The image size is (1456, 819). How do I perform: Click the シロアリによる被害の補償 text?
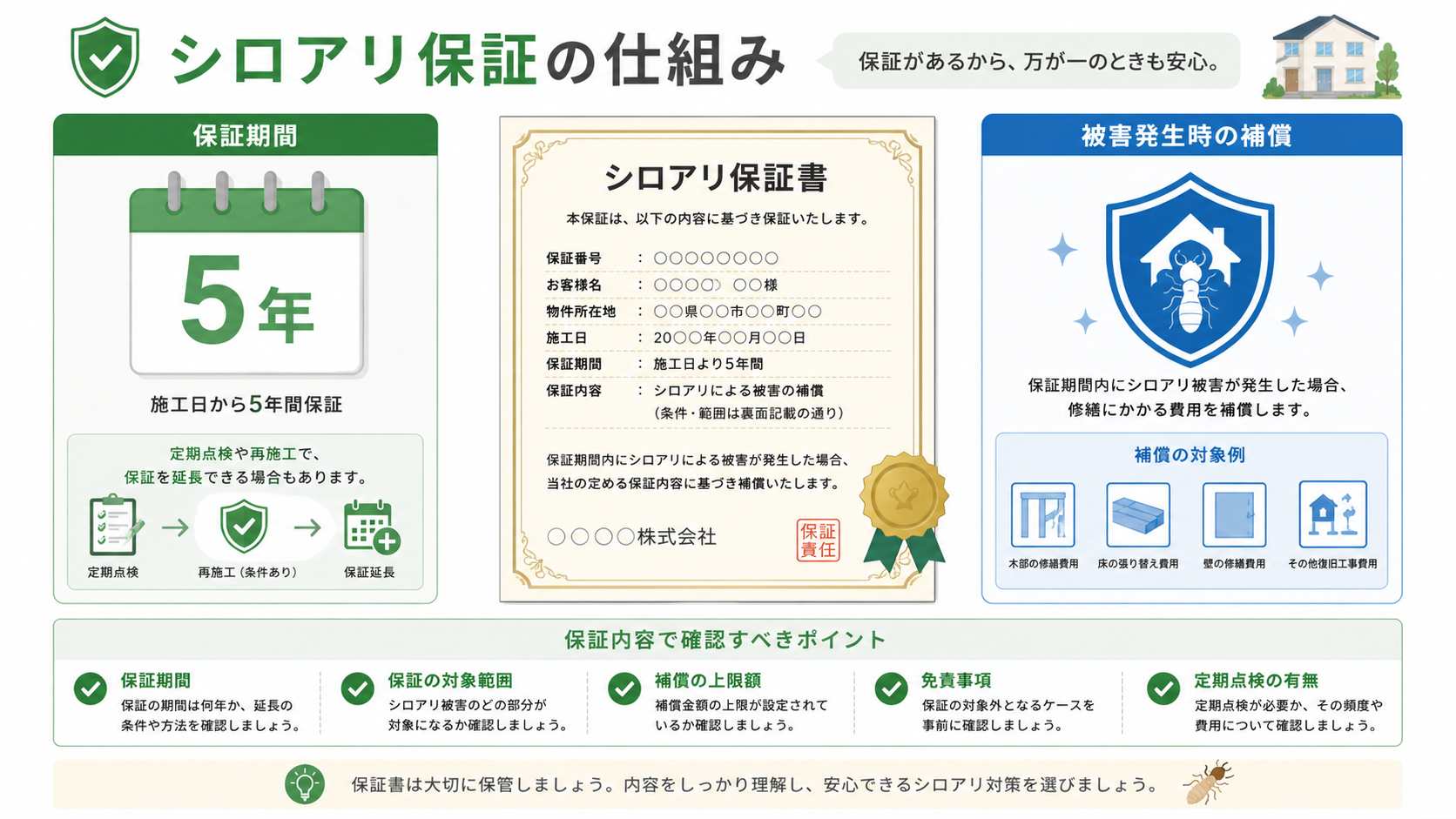coord(738,391)
